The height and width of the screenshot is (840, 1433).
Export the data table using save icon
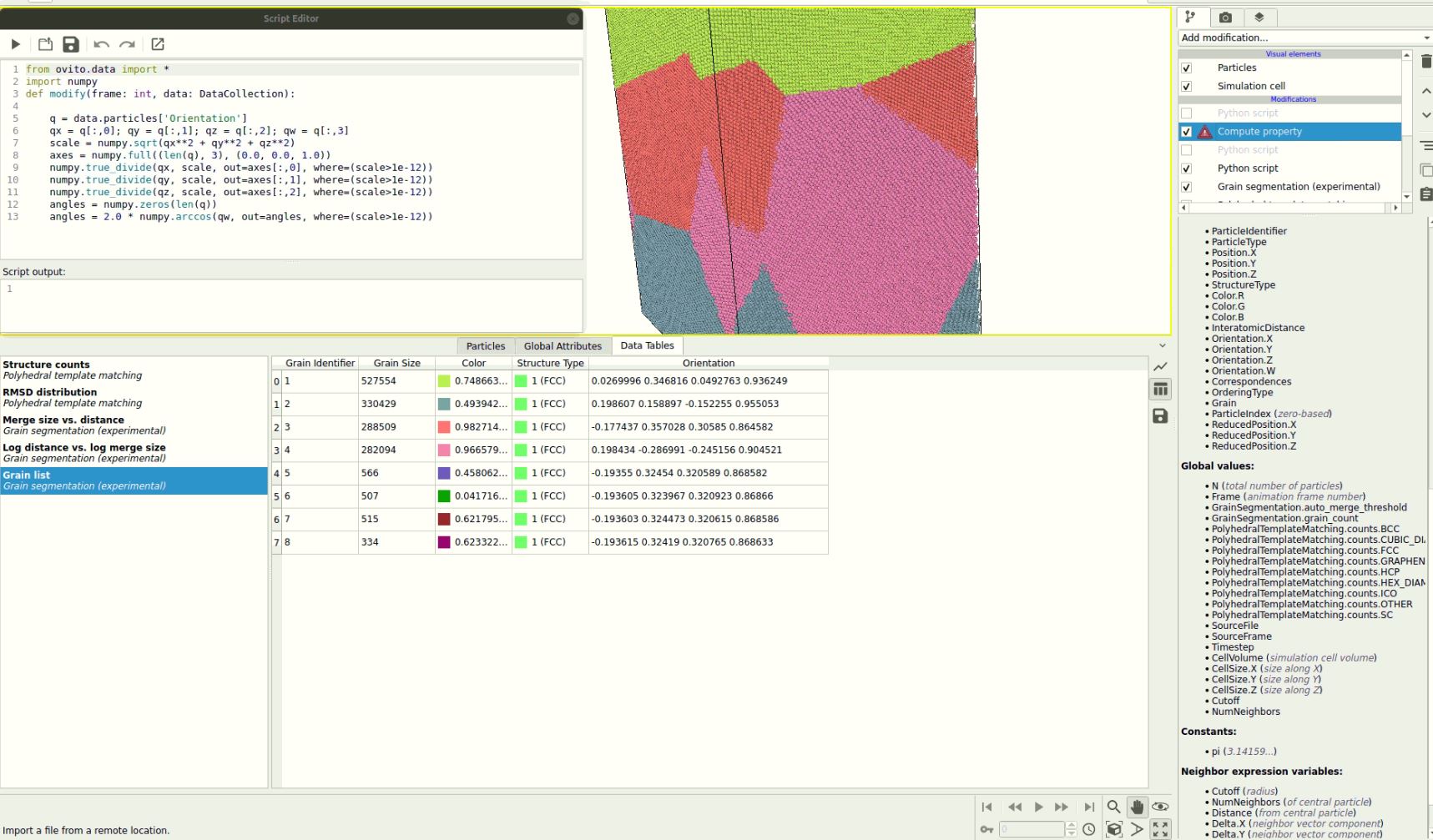1160,415
